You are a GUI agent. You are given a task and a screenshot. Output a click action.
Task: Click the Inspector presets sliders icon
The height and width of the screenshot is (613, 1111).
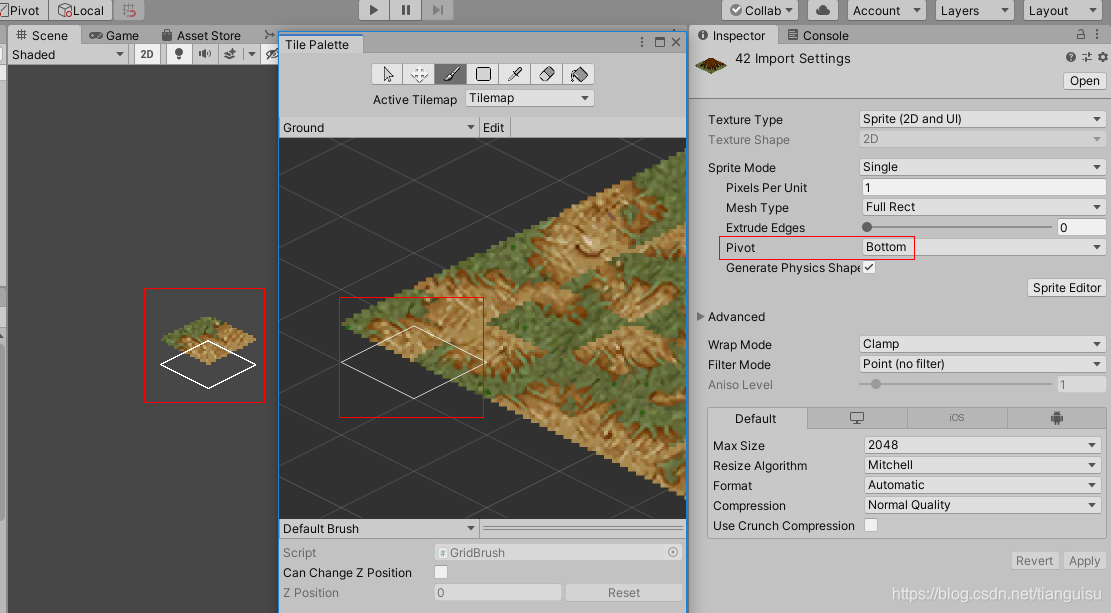(1087, 57)
